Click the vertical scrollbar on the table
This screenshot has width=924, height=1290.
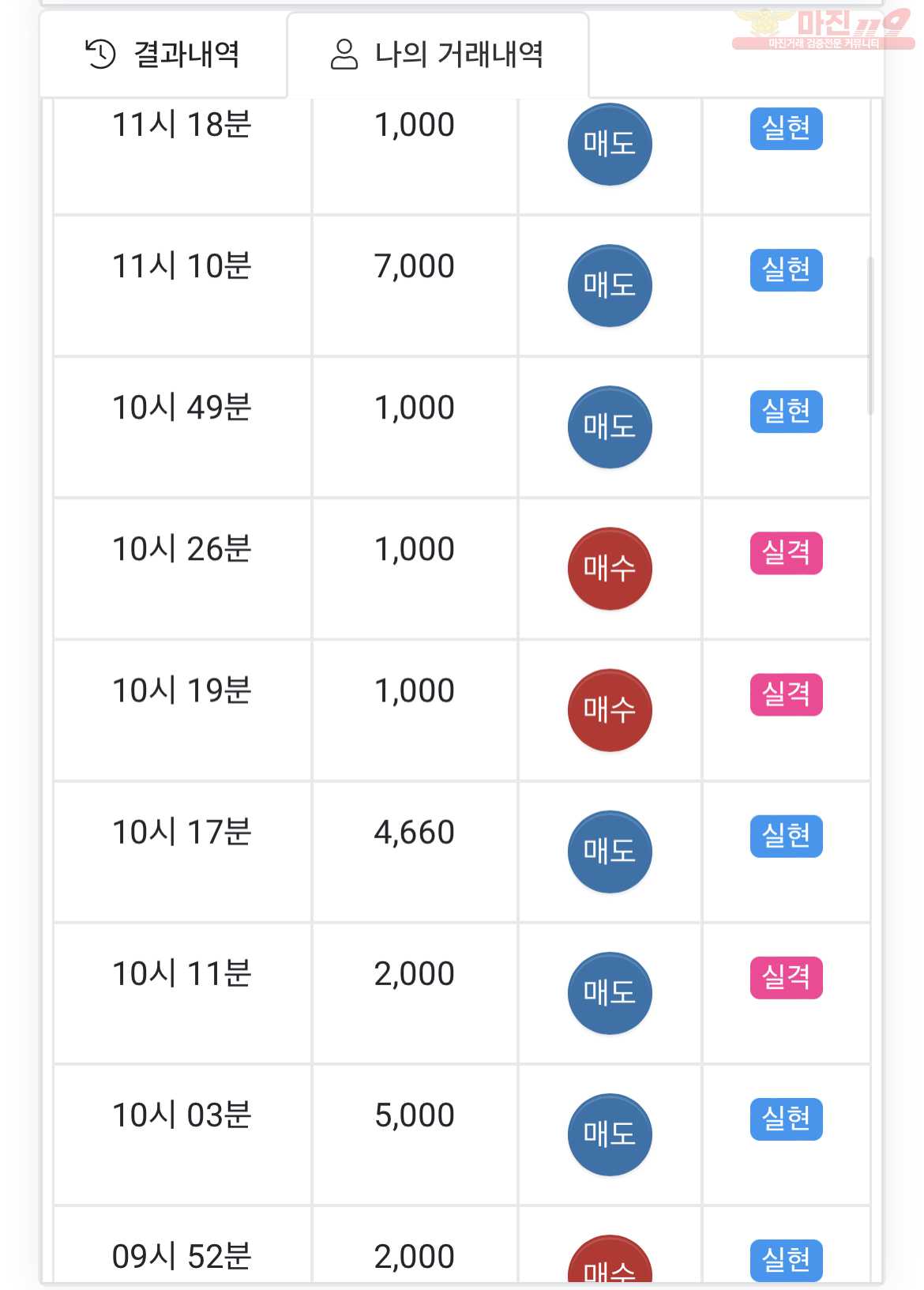[x=870, y=335]
